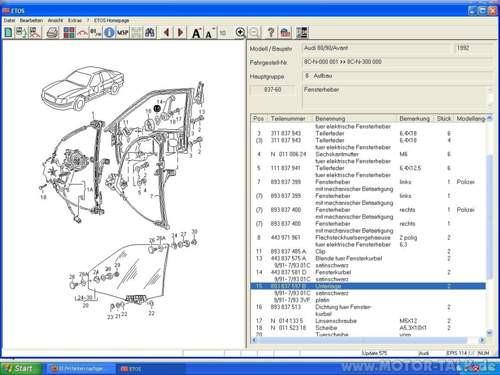Click the parts list horizontal scrollbar
The image size is (500, 375).
pyautogui.click(x=368, y=340)
